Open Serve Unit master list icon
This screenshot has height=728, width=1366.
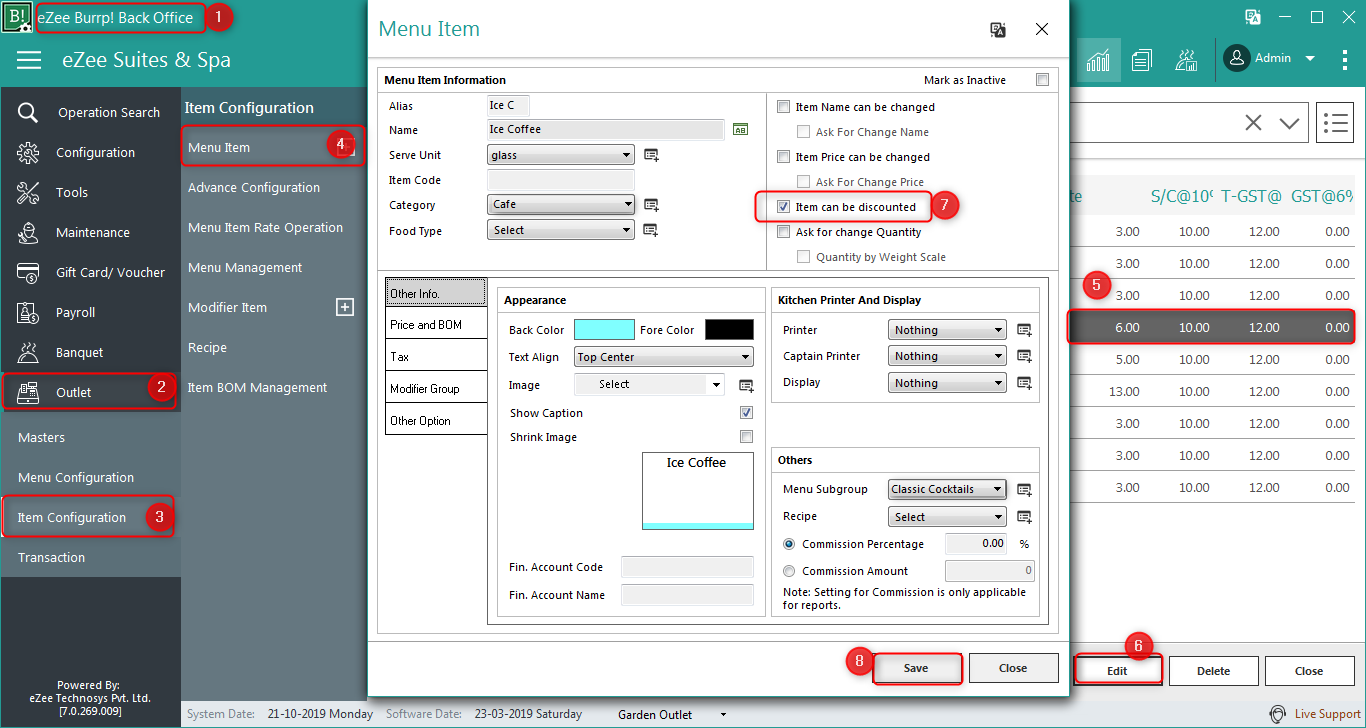tap(651, 155)
